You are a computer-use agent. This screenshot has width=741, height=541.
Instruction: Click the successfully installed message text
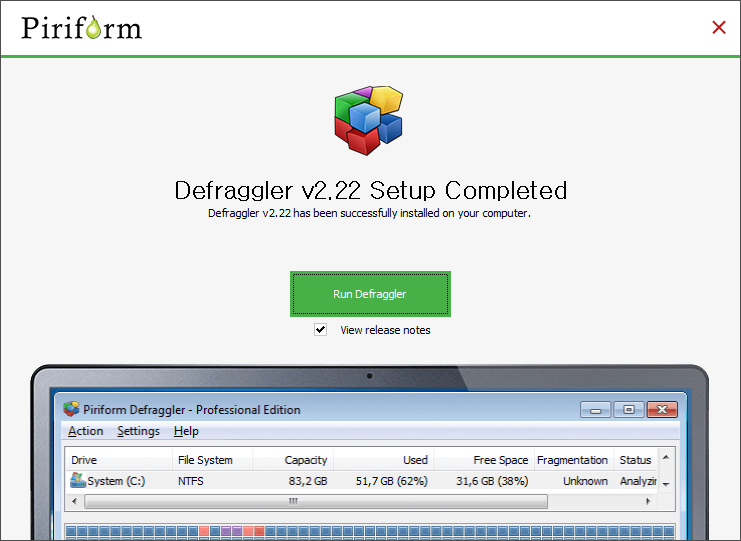(370, 213)
